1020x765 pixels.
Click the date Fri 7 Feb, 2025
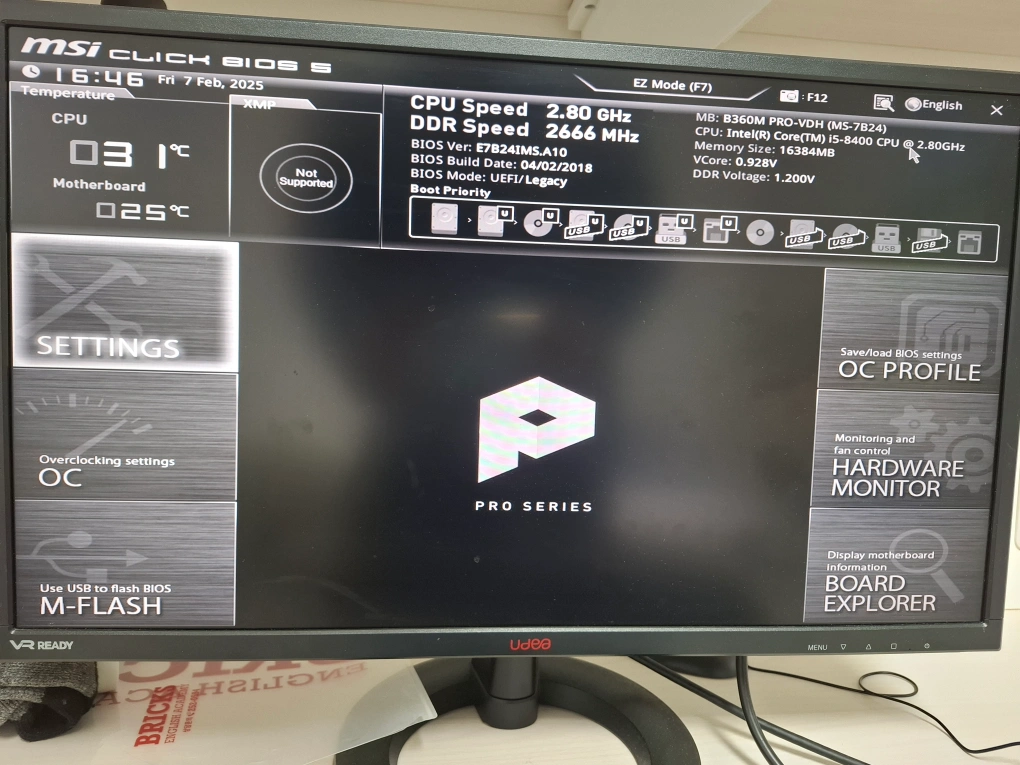point(211,82)
